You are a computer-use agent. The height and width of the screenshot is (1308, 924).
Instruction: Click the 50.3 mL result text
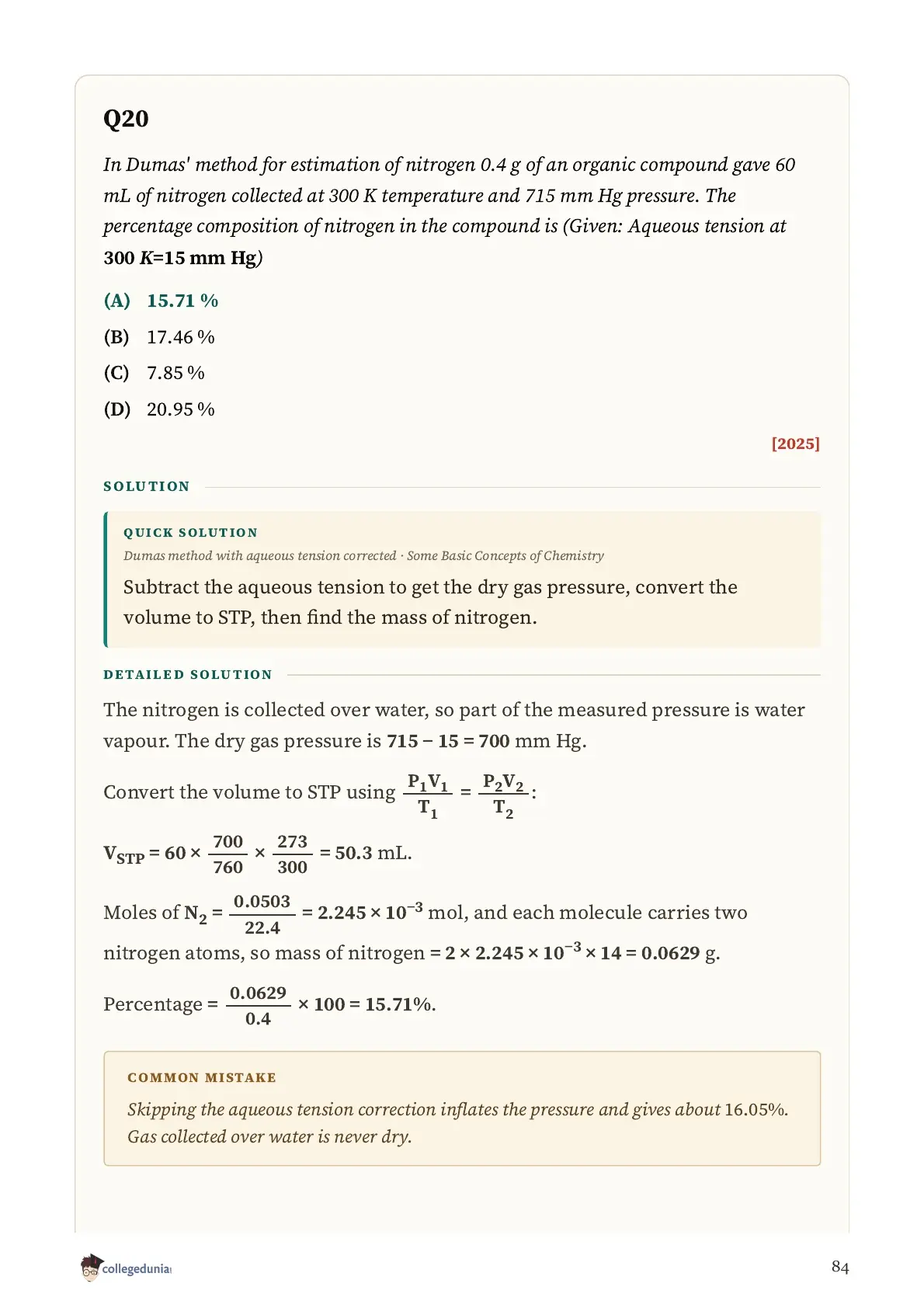(x=373, y=853)
